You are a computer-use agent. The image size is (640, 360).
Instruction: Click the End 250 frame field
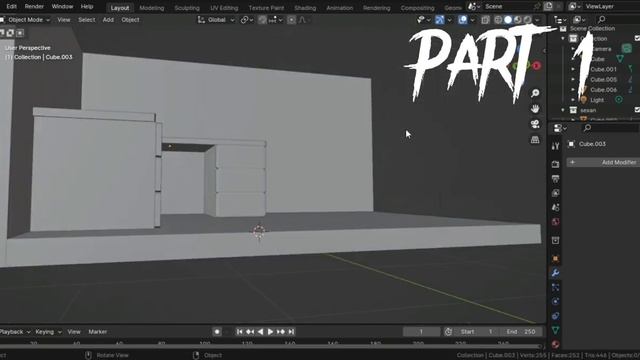point(521,332)
